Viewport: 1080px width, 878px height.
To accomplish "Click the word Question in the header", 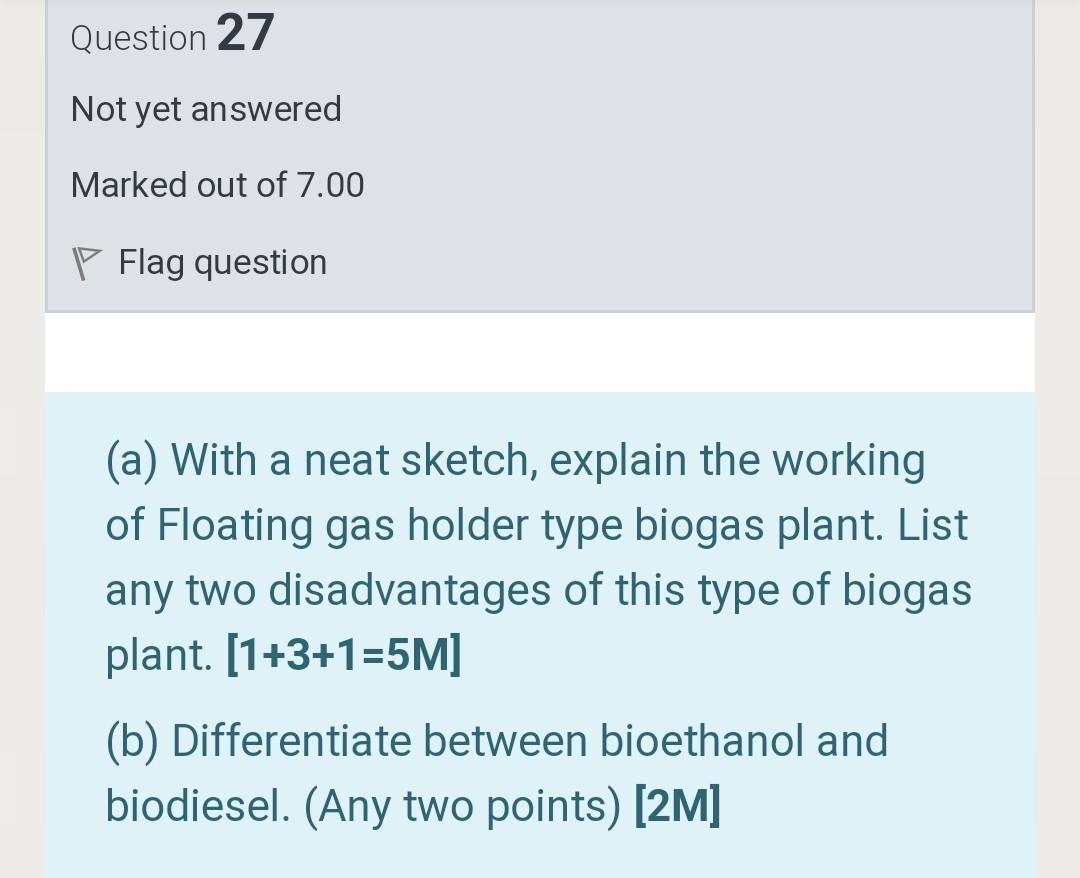I will (139, 38).
